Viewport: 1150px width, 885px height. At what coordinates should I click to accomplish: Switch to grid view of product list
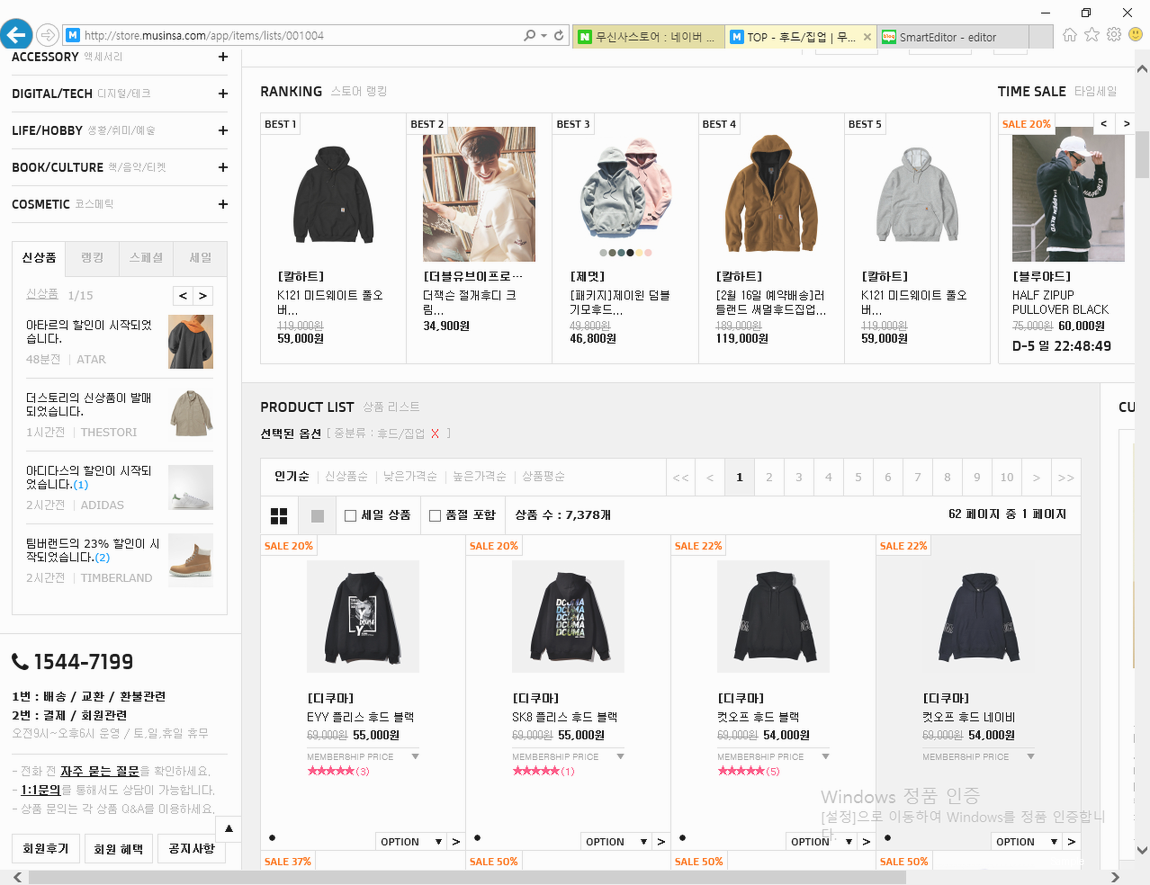[x=279, y=516]
